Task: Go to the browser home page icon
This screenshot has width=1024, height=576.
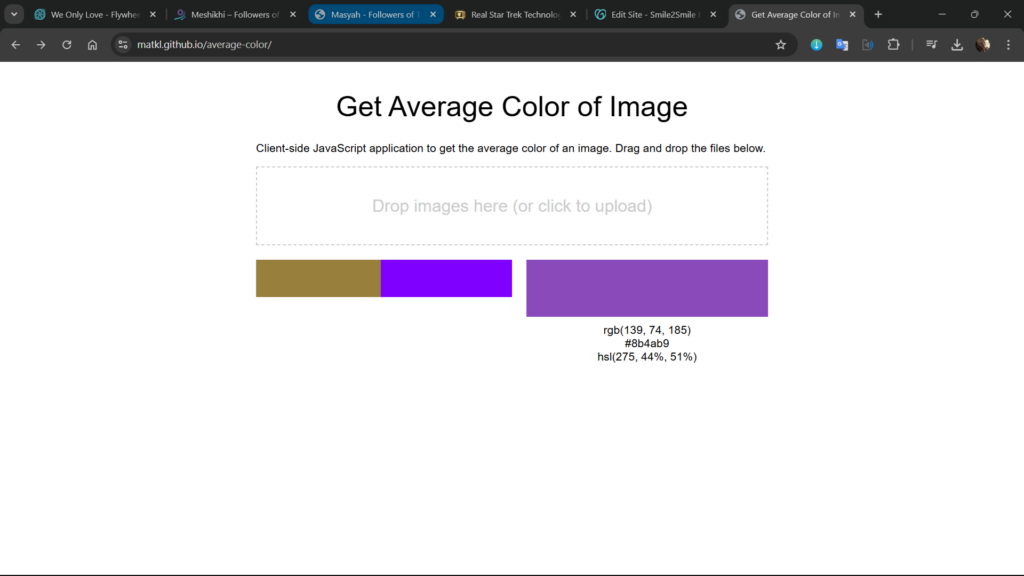Action: click(x=92, y=45)
